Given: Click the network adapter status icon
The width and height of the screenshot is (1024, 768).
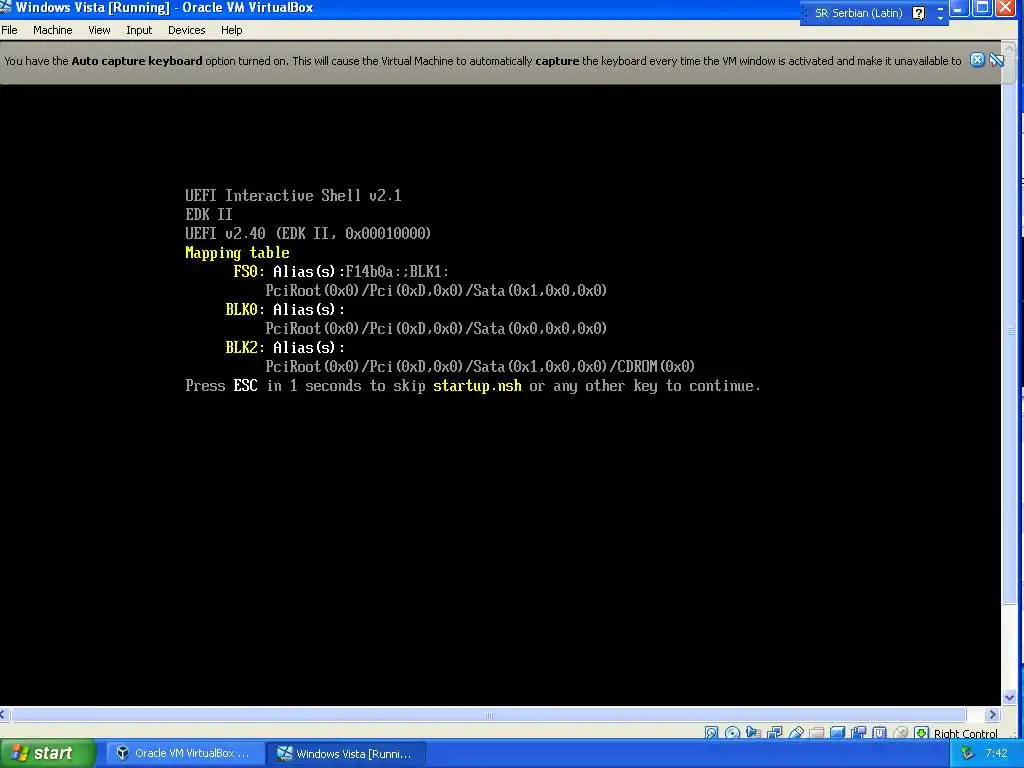Looking at the screenshot, I should (x=775, y=733).
